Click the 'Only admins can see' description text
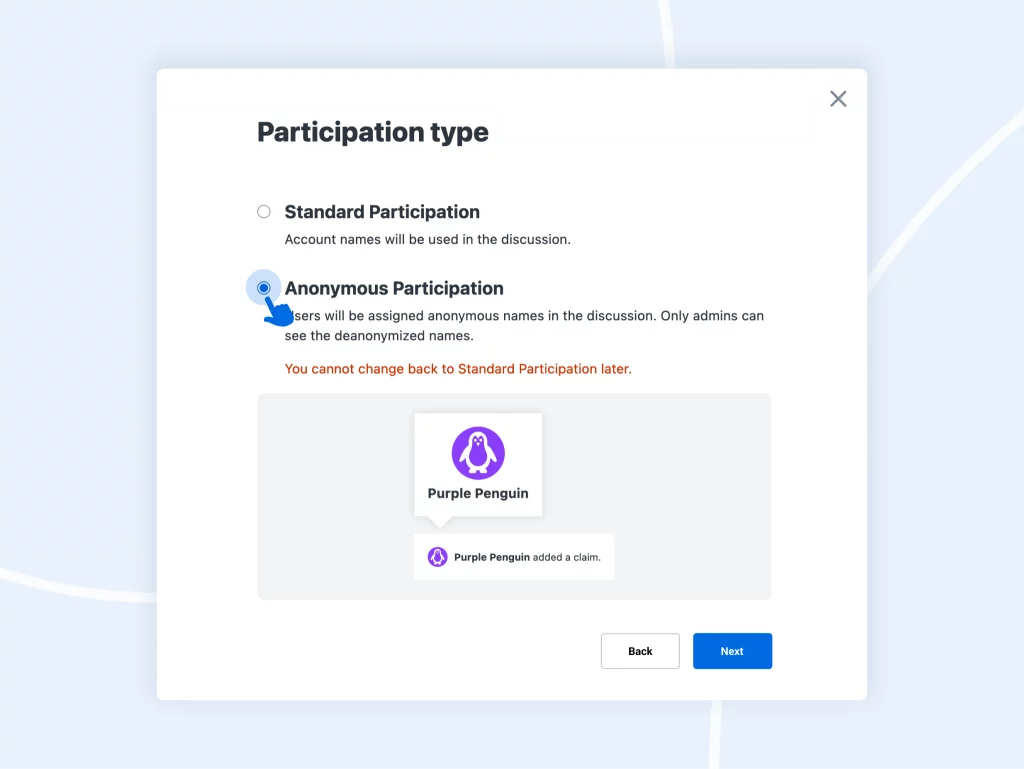 (x=524, y=326)
